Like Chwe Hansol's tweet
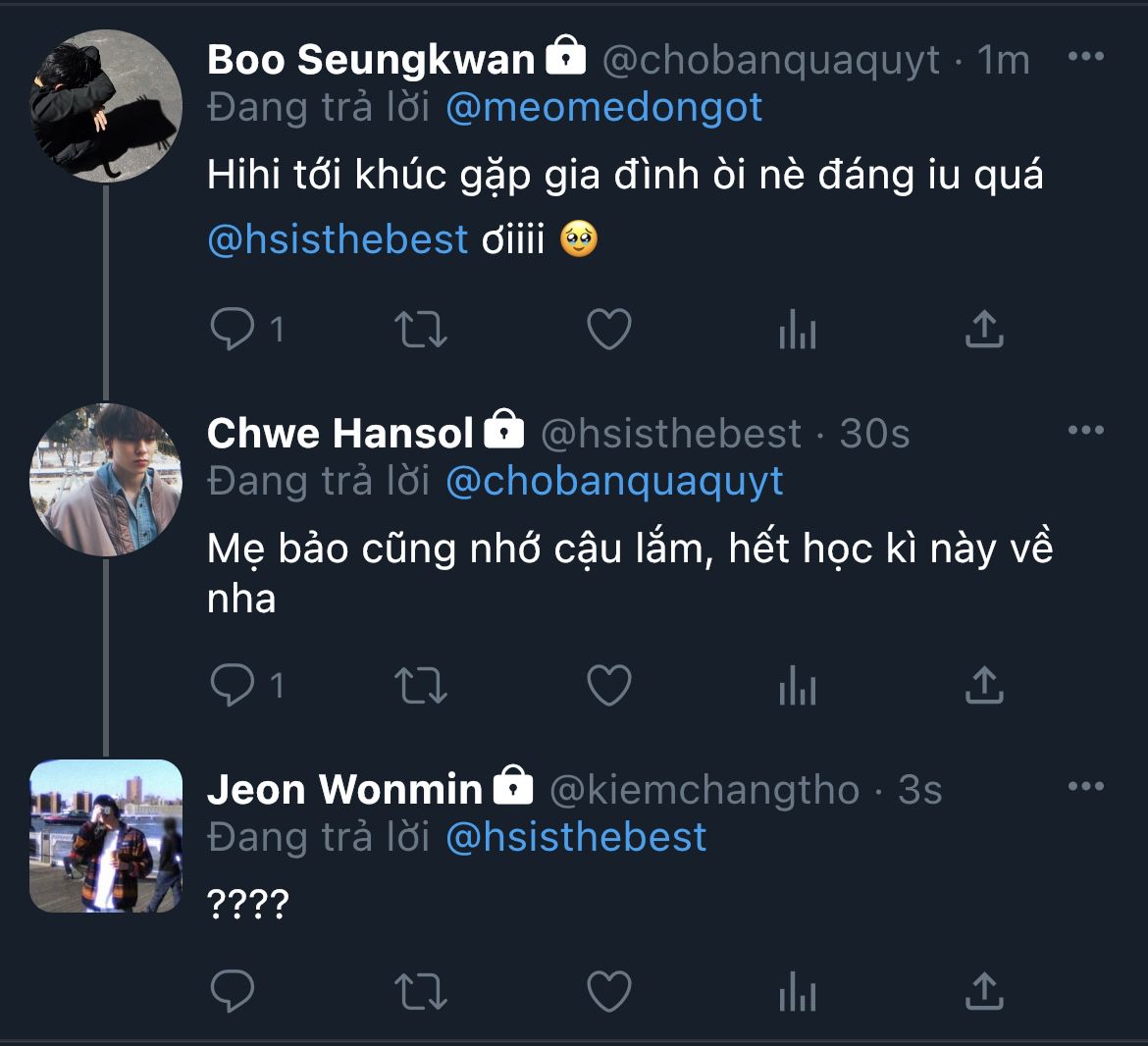Viewport: 1148px width, 1046px height. point(608,685)
